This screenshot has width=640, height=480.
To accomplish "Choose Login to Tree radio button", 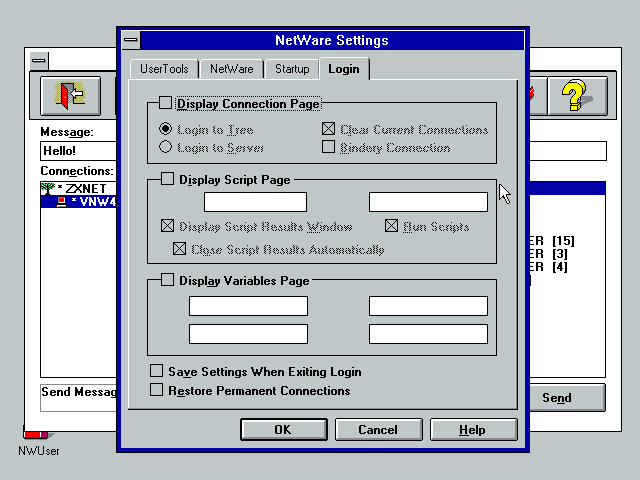I will pyautogui.click(x=165, y=129).
